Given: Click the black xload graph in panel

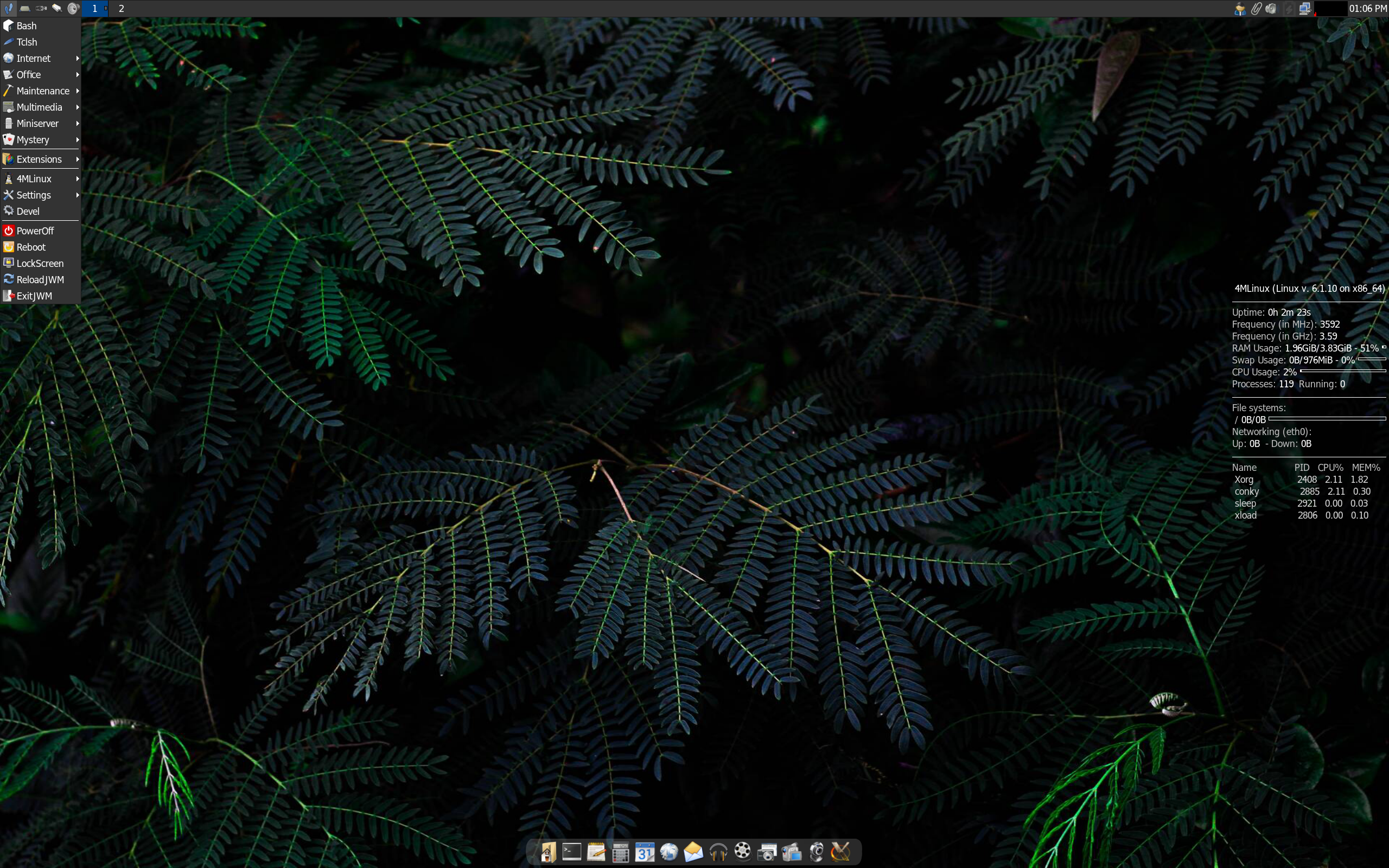Looking at the screenshot, I should 1330,9.
